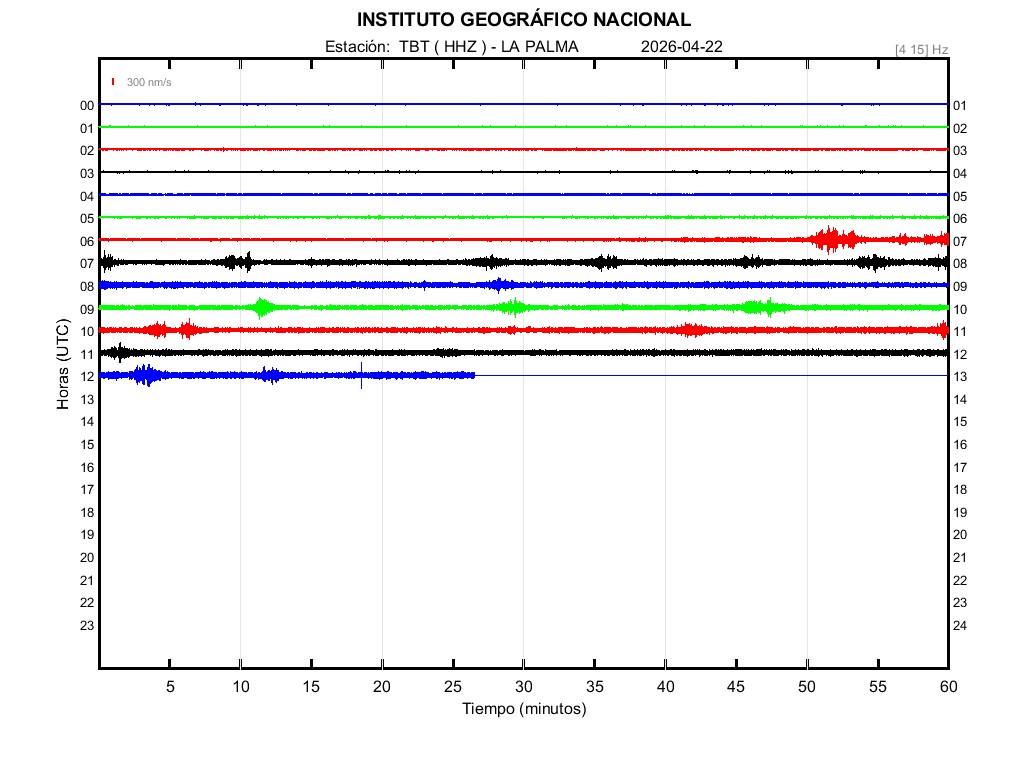This screenshot has width=1024, height=768.
Task: Click the date 2026-04-22 in header
Action: [681, 47]
